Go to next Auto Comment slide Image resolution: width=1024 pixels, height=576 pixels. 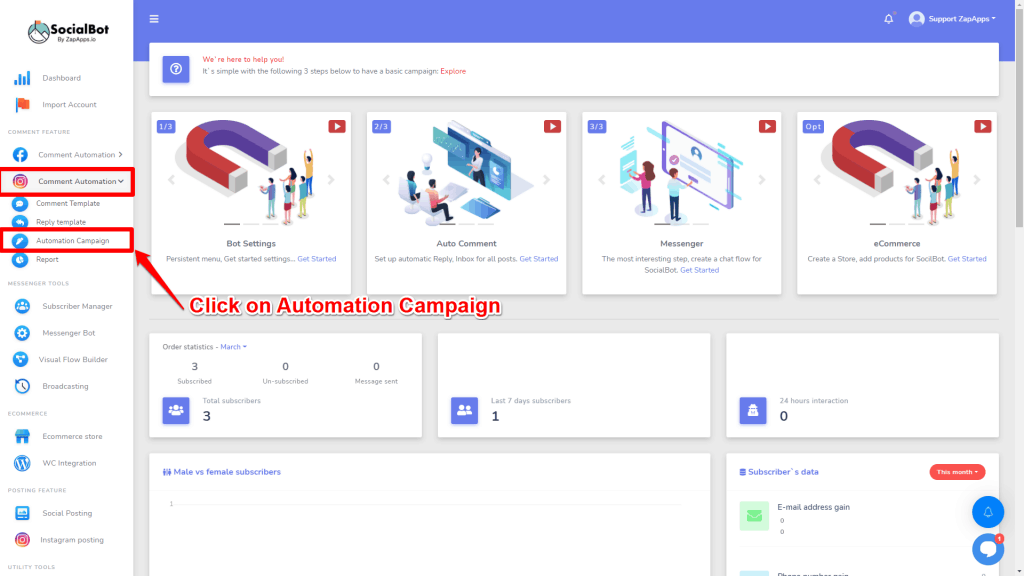pos(547,180)
